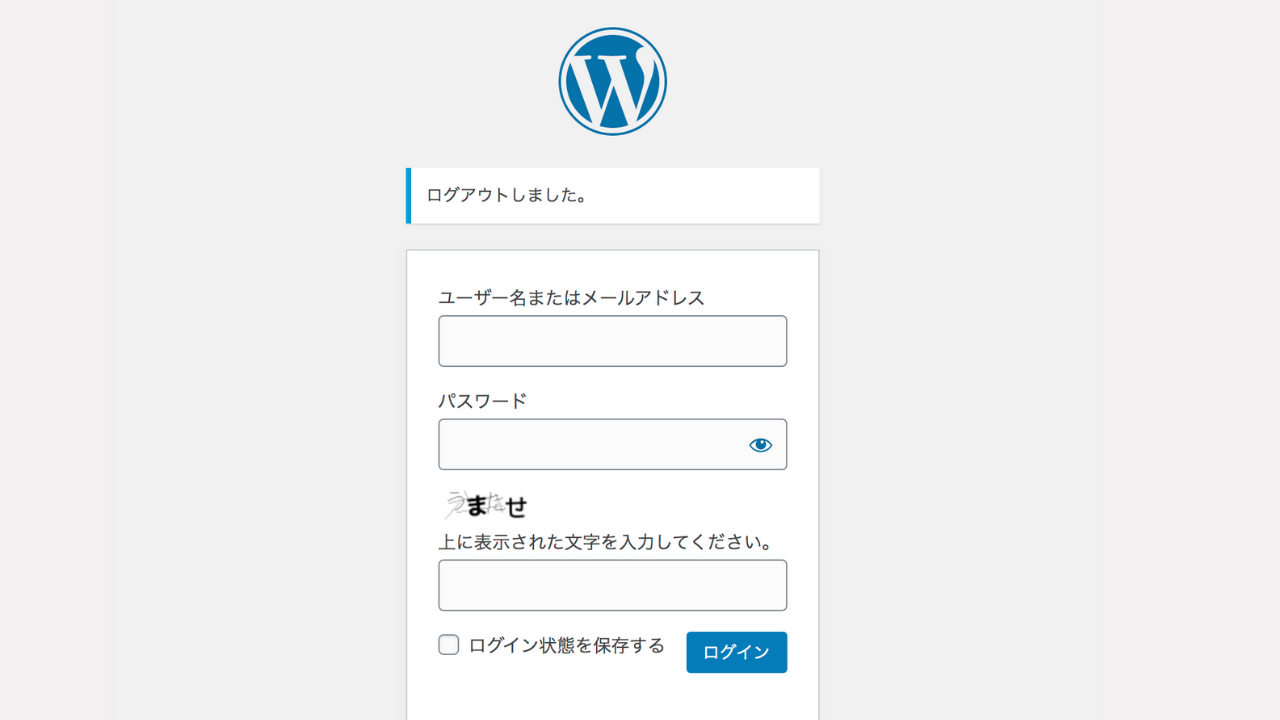Click the 上に表示された文字を入力してください。 label
Viewport: 1280px width, 720px height.
(607, 543)
